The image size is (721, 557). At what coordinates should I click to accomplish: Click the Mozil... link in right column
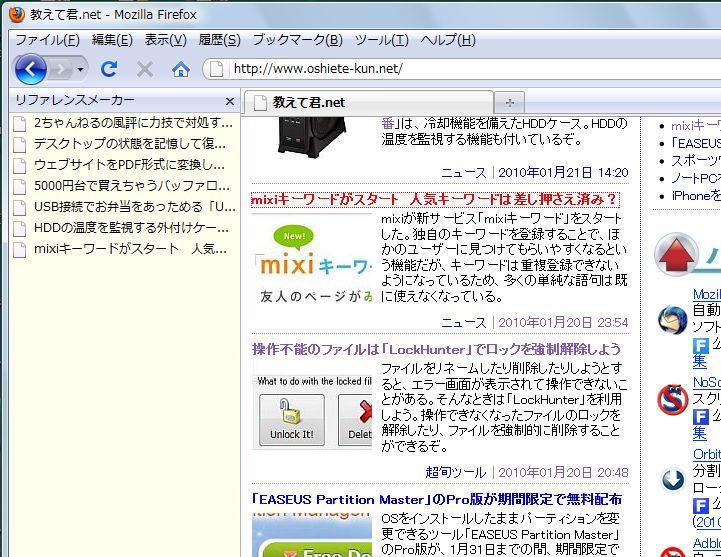(x=707, y=294)
